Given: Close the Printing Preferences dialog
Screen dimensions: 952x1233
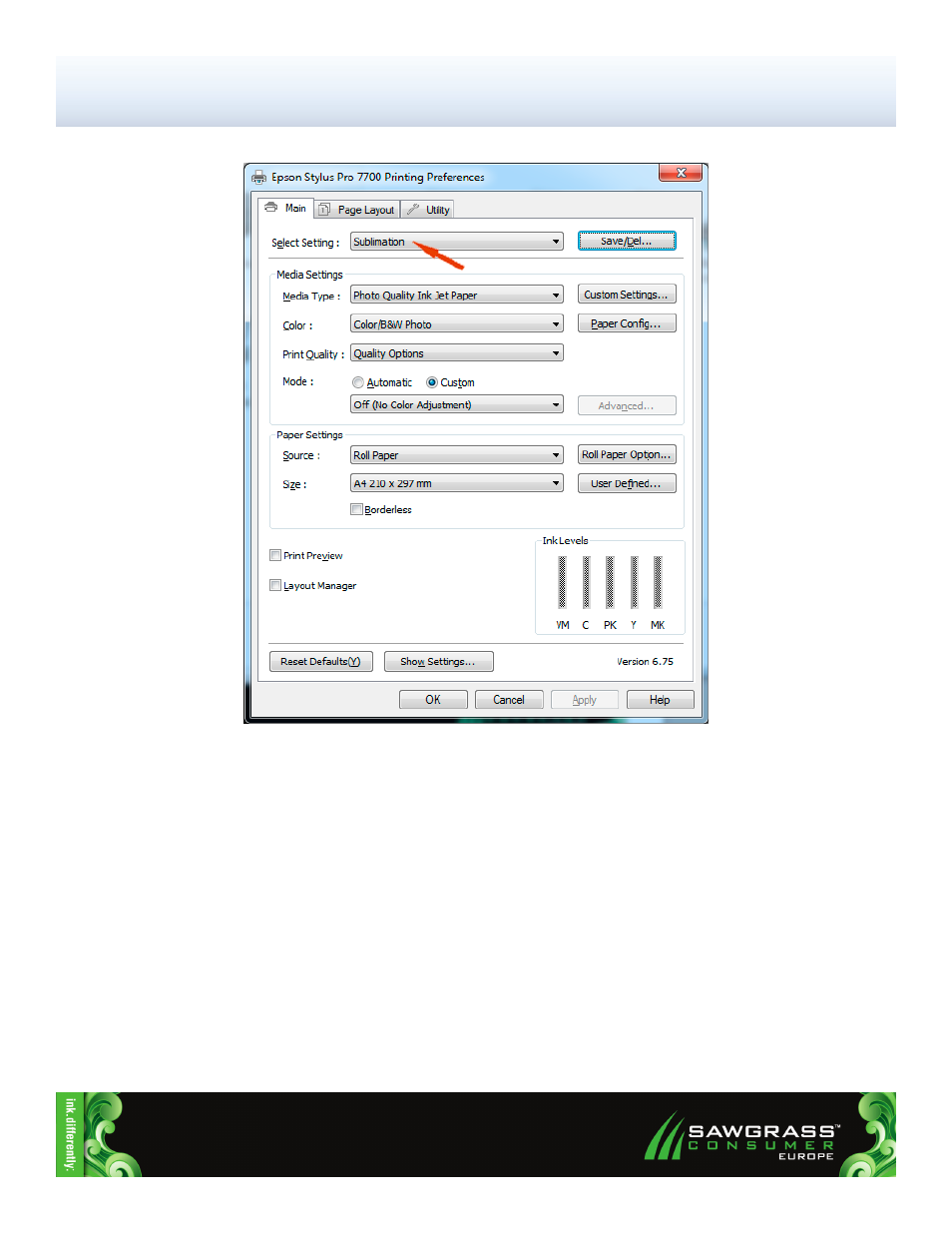Looking at the screenshot, I should point(681,173).
